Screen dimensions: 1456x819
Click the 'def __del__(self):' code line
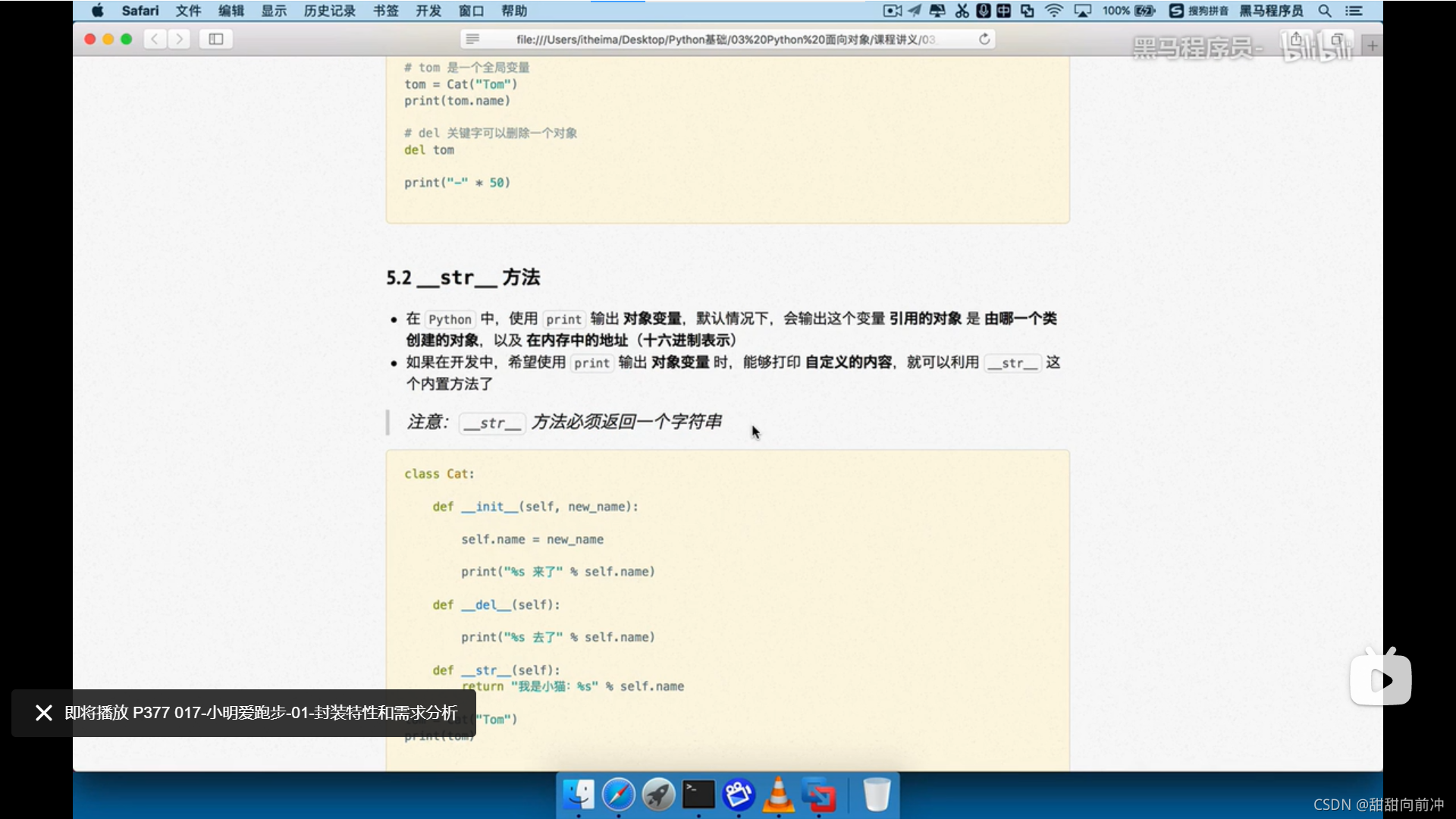click(496, 604)
